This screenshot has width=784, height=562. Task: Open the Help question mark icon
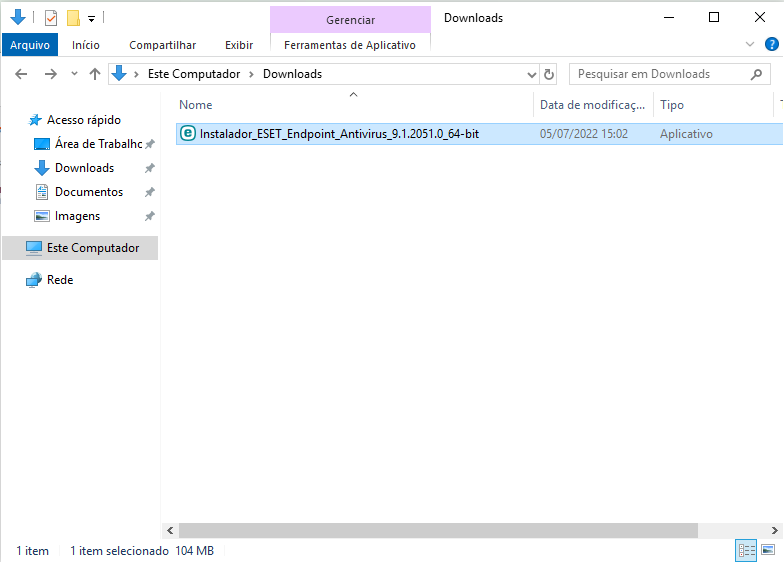pos(772,45)
